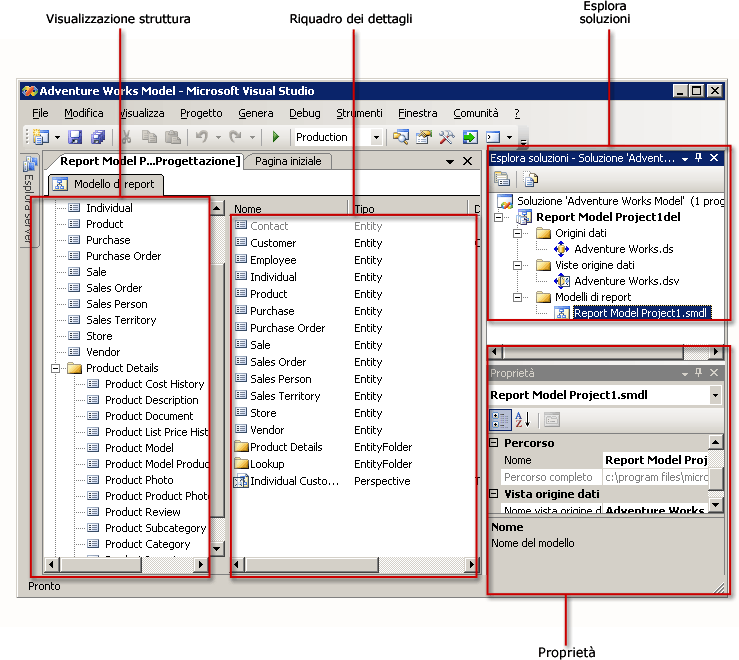Close the Proprietà panel
Image resolution: width=739 pixels, height=660 pixels.
pos(714,373)
